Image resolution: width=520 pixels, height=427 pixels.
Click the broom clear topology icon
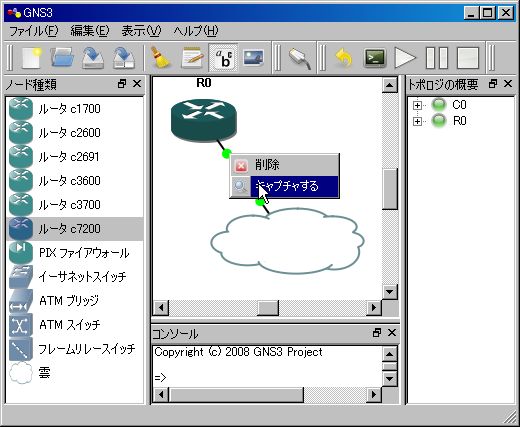[x=160, y=58]
